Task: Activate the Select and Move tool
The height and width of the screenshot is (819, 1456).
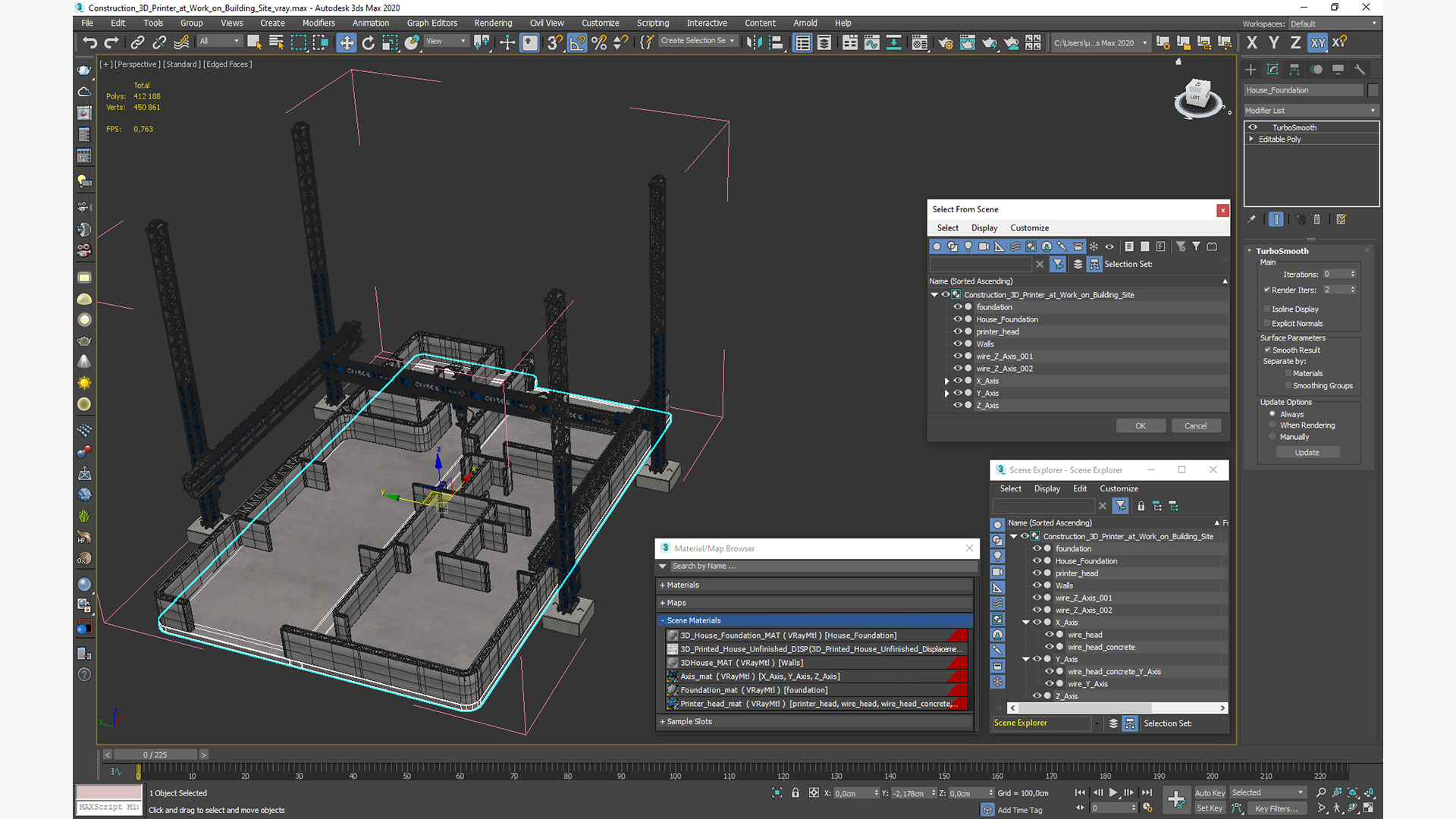Action: coord(347,42)
